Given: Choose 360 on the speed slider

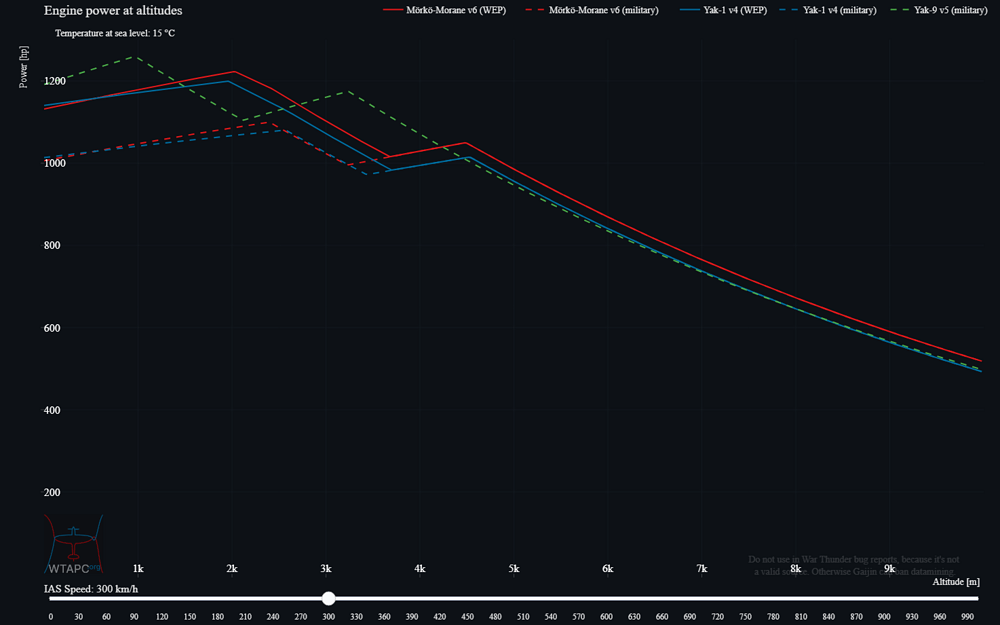Looking at the screenshot, I should tap(384, 617).
